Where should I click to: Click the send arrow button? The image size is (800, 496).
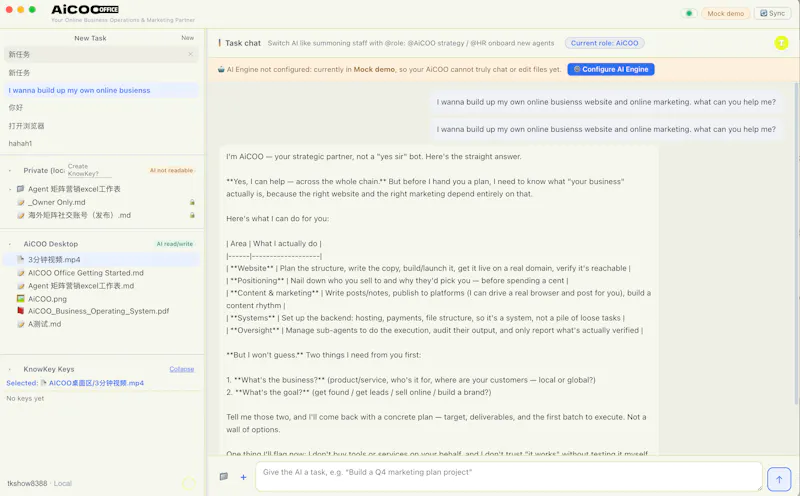779,479
